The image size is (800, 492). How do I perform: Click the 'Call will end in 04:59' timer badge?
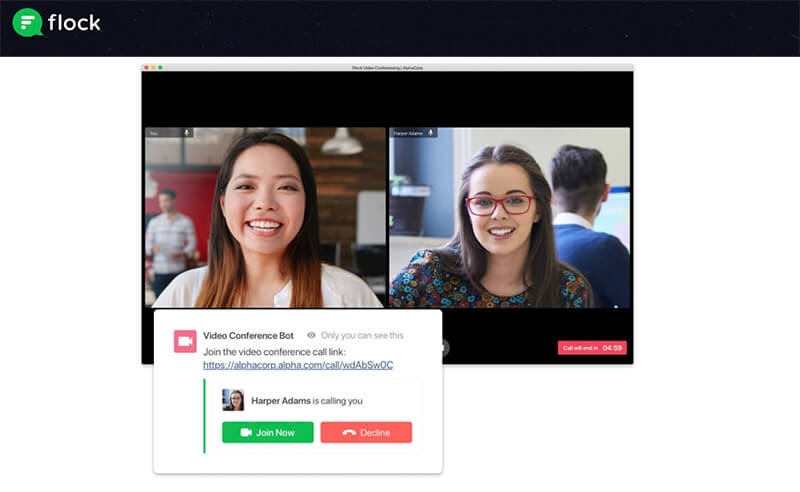click(x=592, y=348)
